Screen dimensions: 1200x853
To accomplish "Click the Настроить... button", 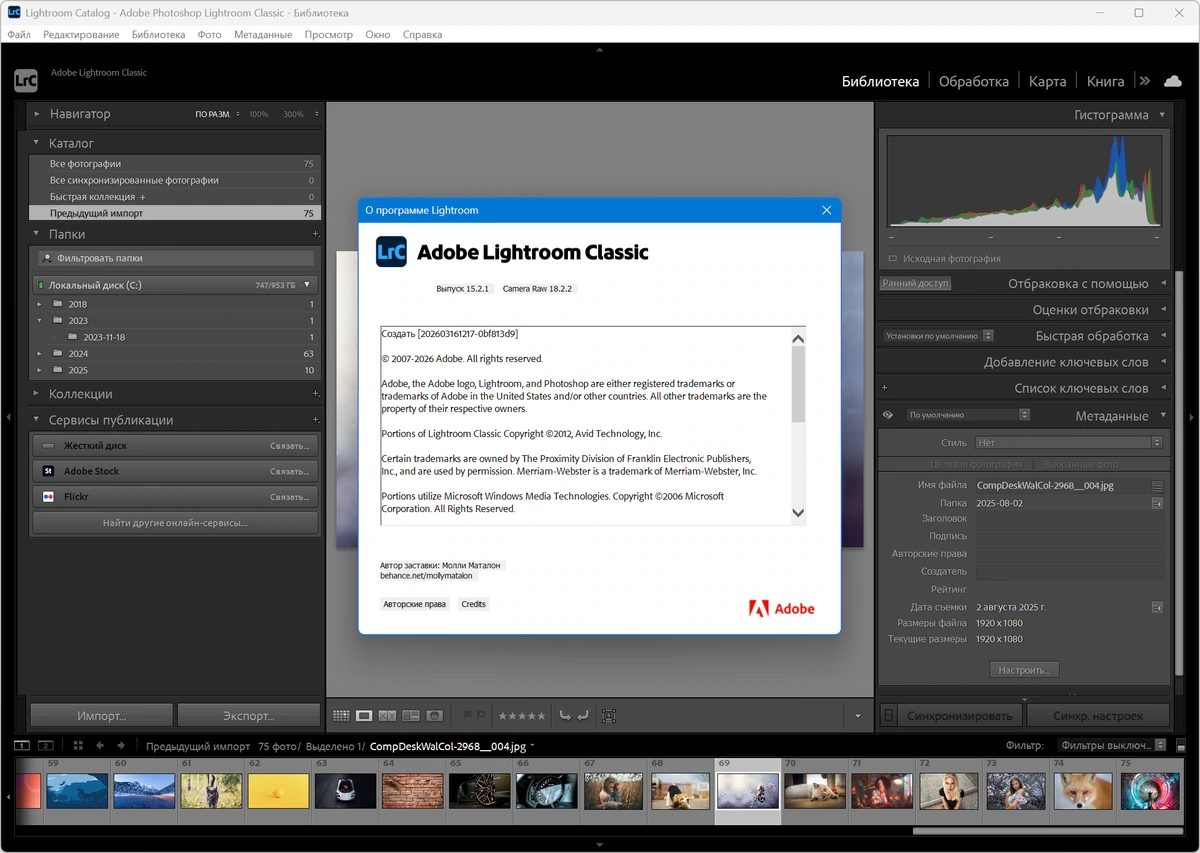I will click(1024, 670).
